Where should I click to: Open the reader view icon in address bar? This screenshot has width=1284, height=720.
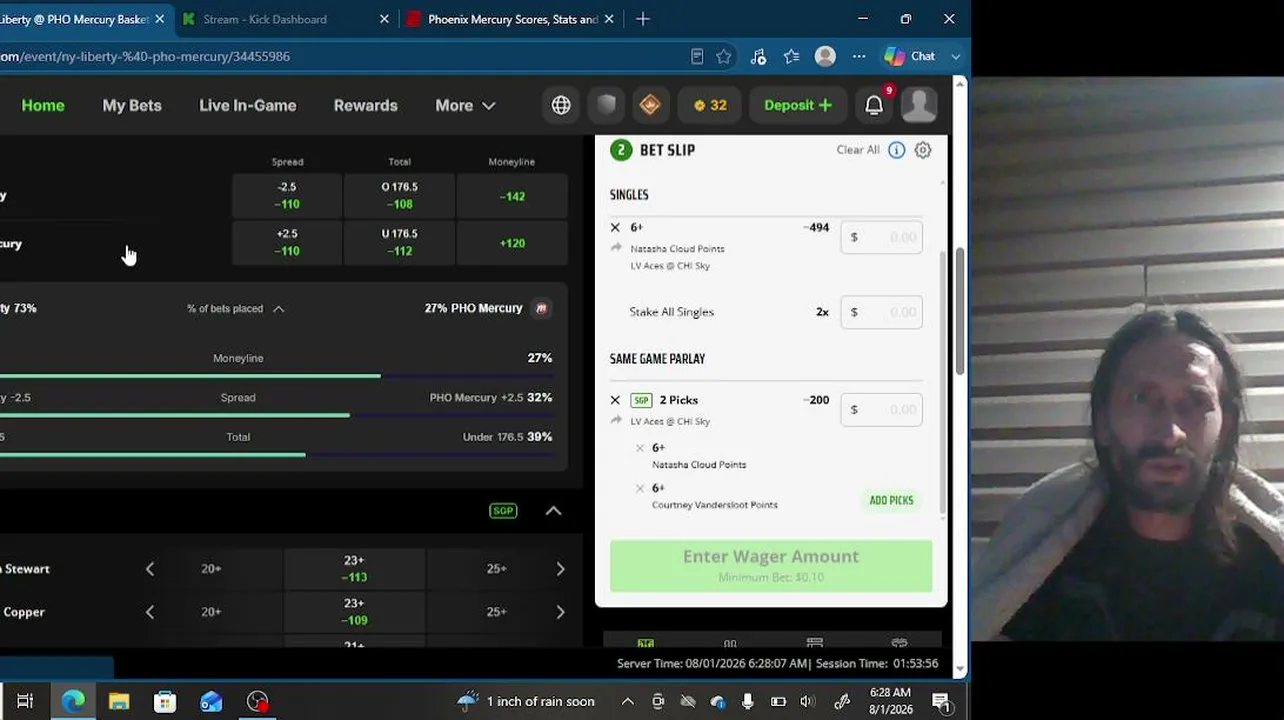point(697,56)
